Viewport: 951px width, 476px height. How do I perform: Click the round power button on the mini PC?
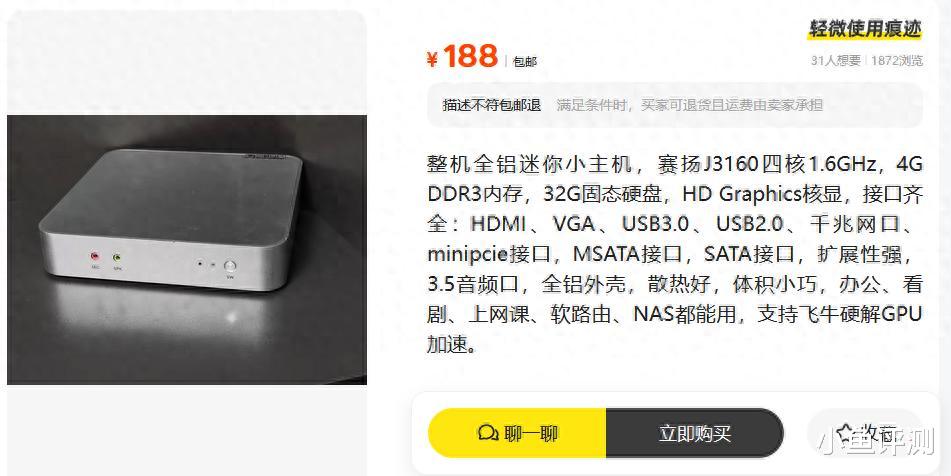coord(230,266)
